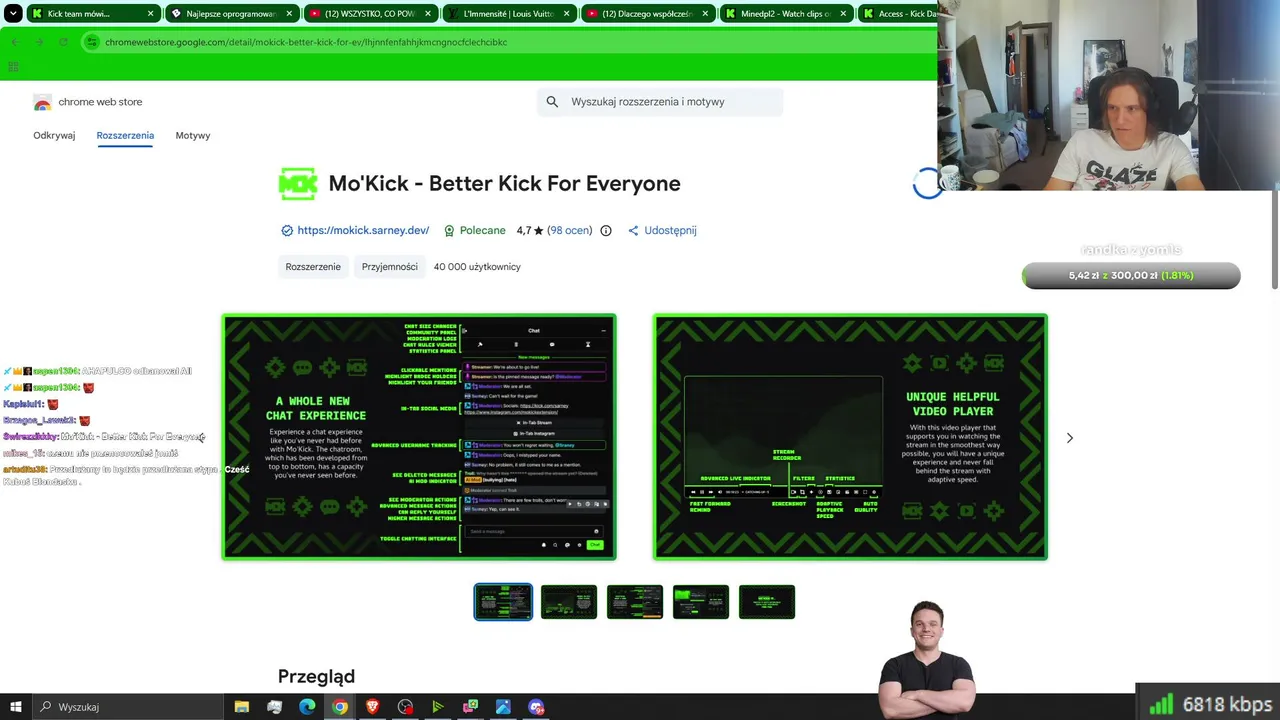Click the "40 000 użytkownicy" text
The height and width of the screenshot is (720, 1280).
pos(477,267)
